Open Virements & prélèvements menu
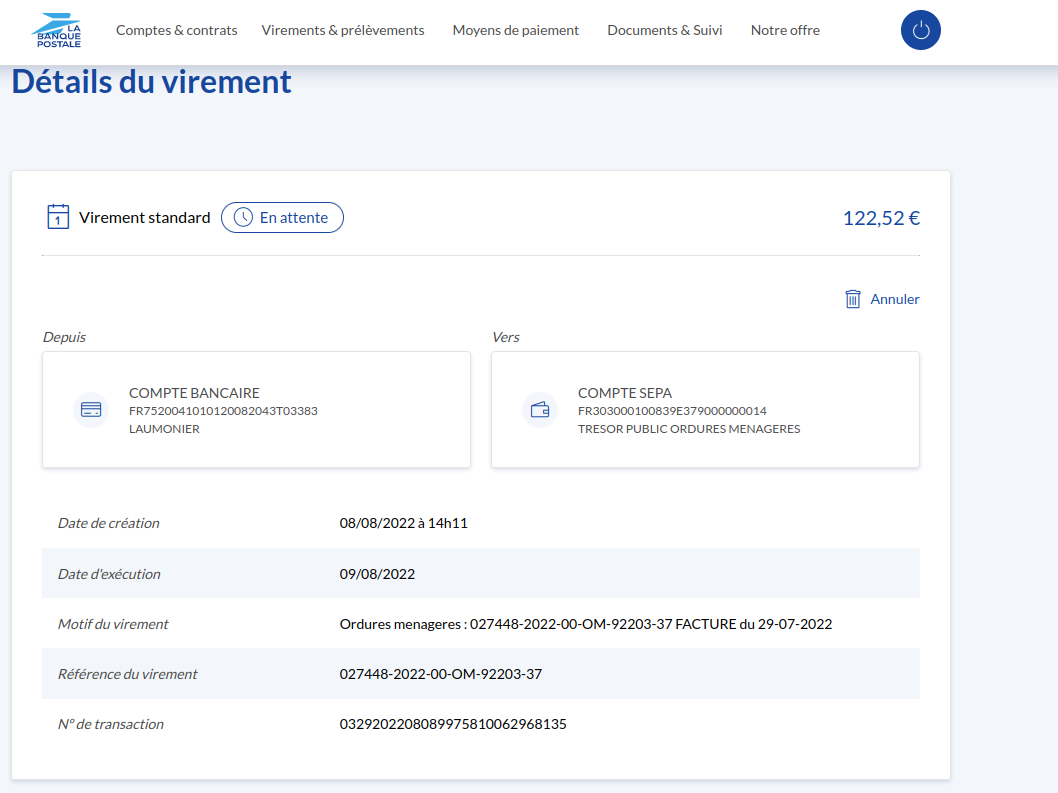 tap(343, 30)
